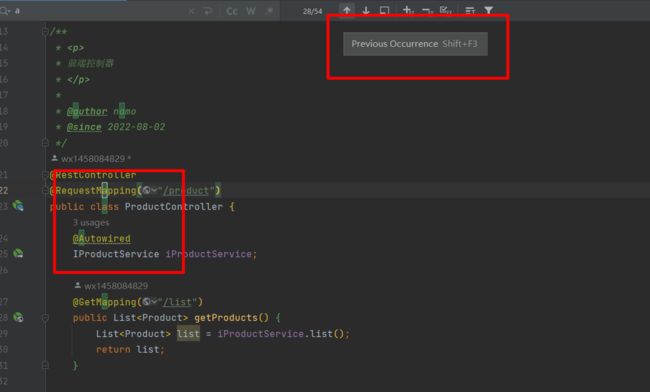Open the search history magnifier dropdown
The image size is (650, 392).
tap(5, 11)
